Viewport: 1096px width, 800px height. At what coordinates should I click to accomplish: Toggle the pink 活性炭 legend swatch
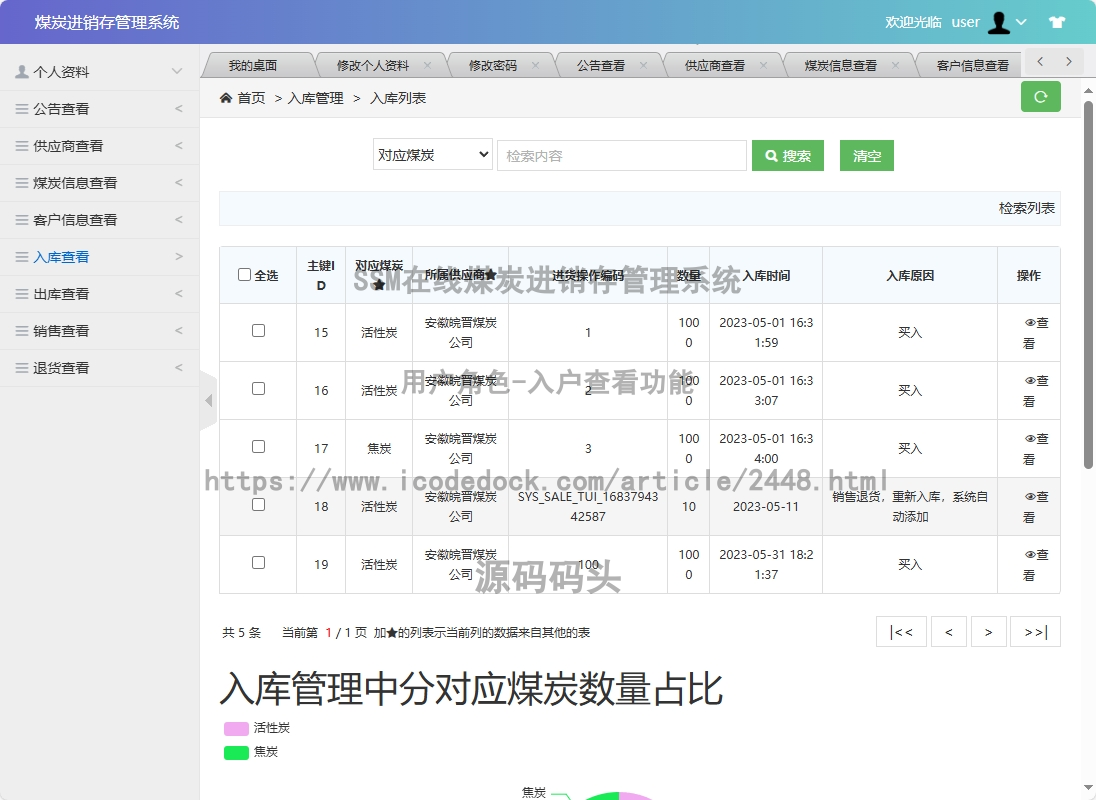coord(236,729)
